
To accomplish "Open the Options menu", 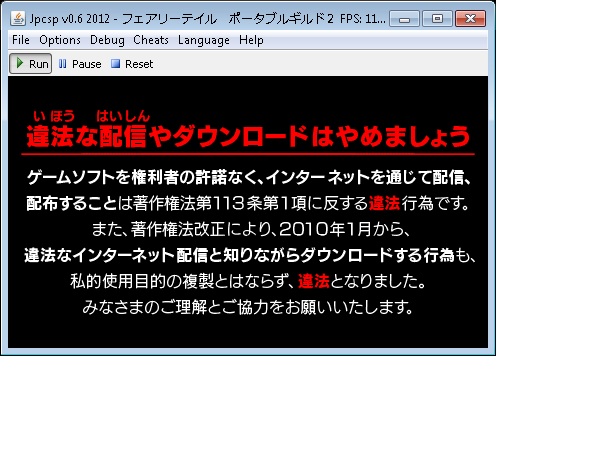I will pyautogui.click(x=60, y=40).
